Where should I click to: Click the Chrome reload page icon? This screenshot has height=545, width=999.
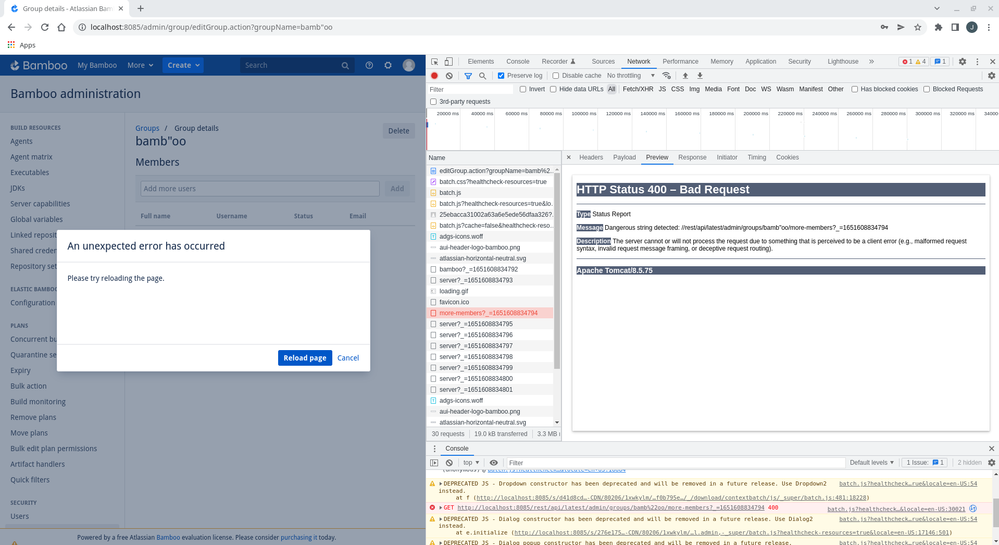[45, 27]
